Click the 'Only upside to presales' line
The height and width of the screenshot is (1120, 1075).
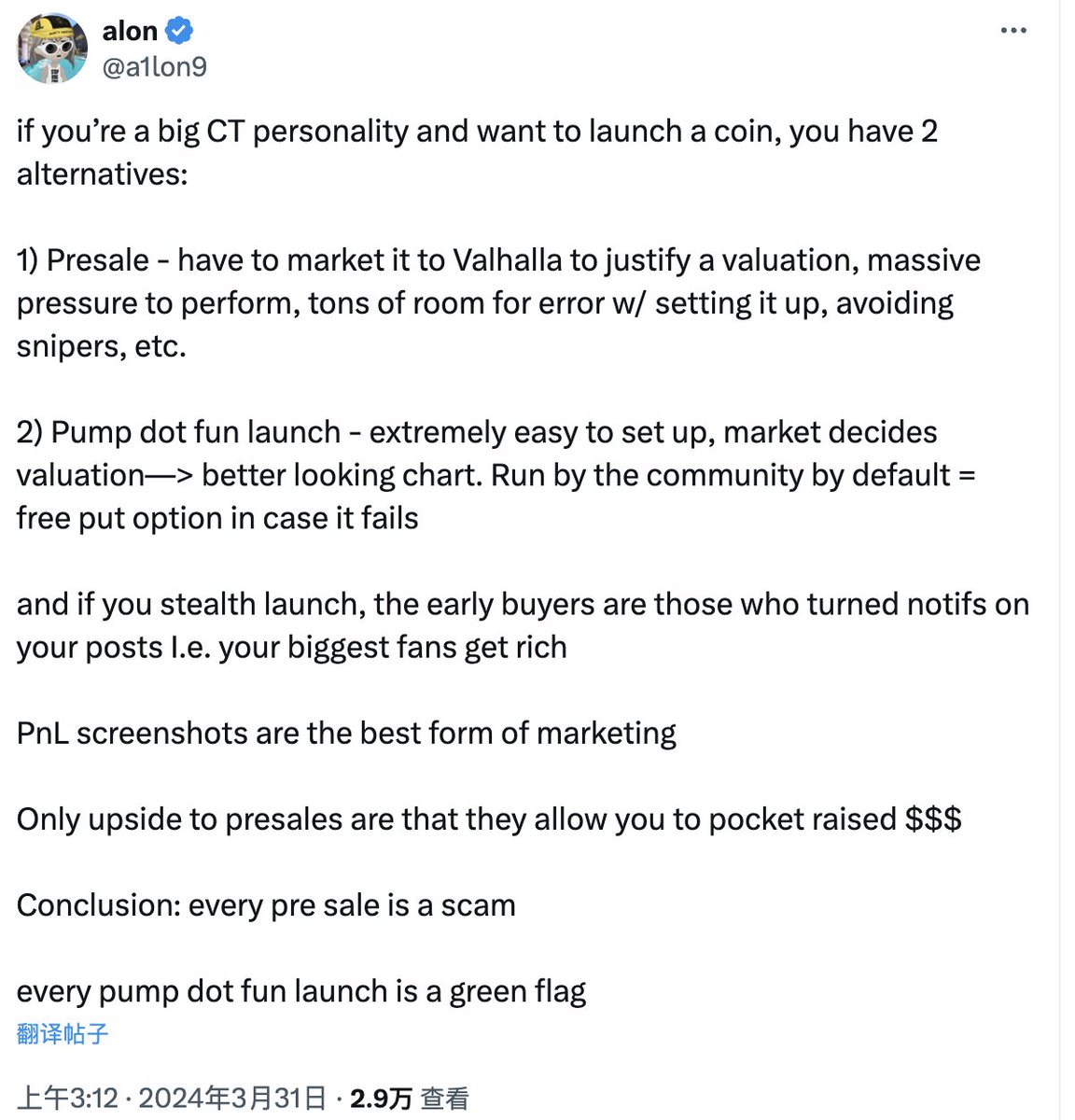coord(489,819)
